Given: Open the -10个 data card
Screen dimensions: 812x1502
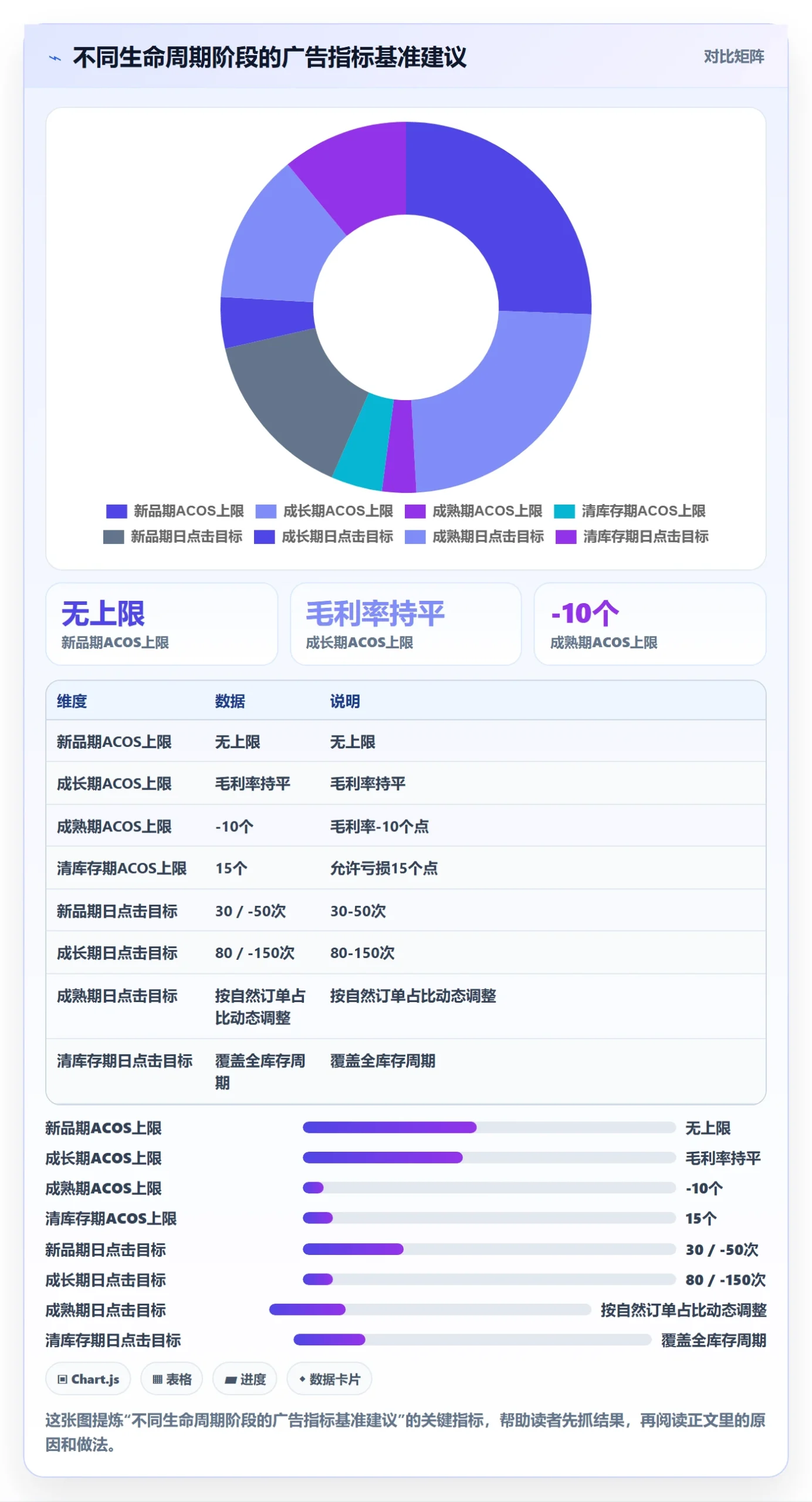Looking at the screenshot, I should [649, 624].
